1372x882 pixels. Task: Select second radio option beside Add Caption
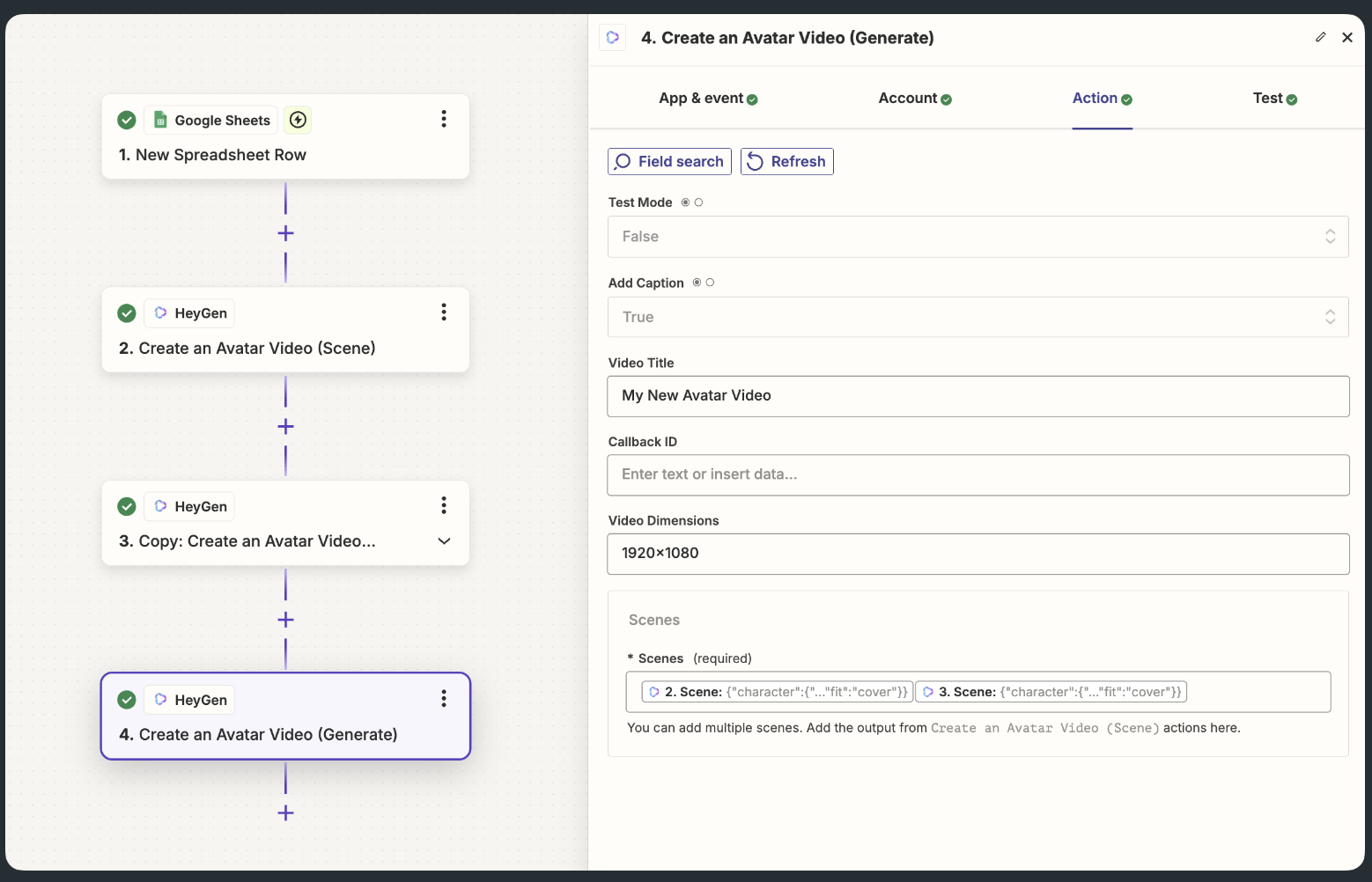pyautogui.click(x=711, y=283)
